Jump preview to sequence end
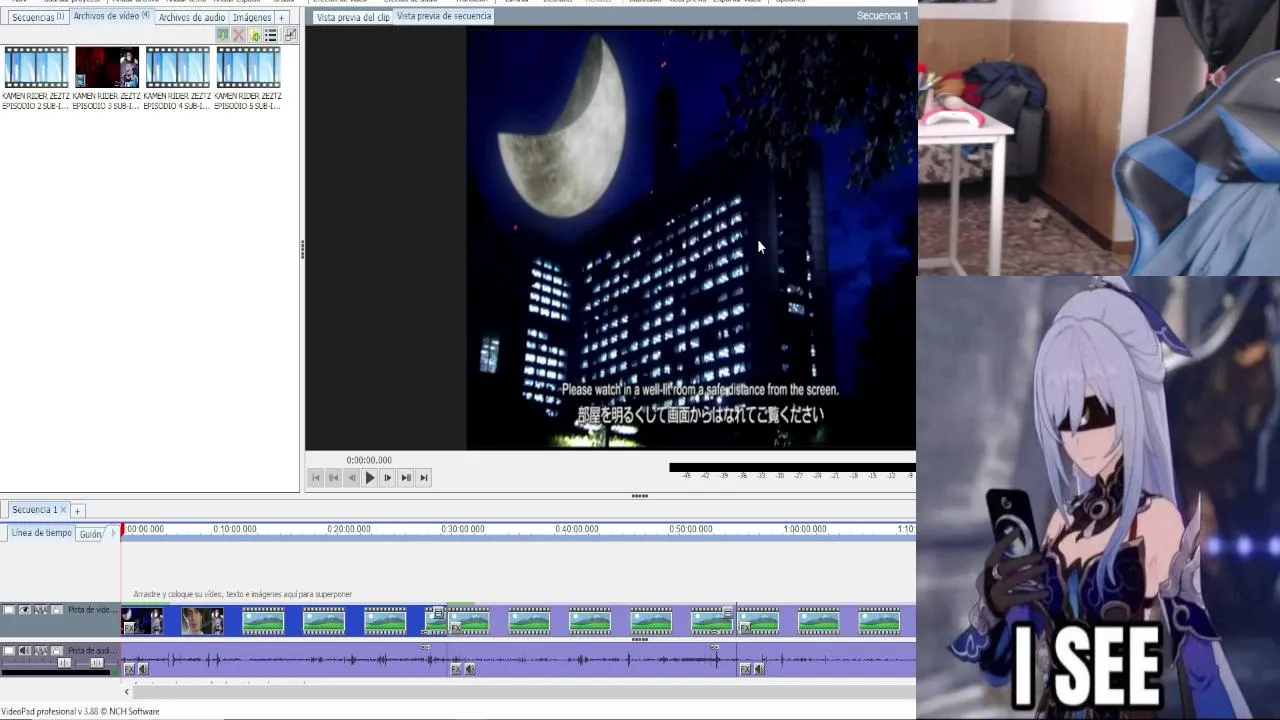1280x720 pixels. coord(424,478)
